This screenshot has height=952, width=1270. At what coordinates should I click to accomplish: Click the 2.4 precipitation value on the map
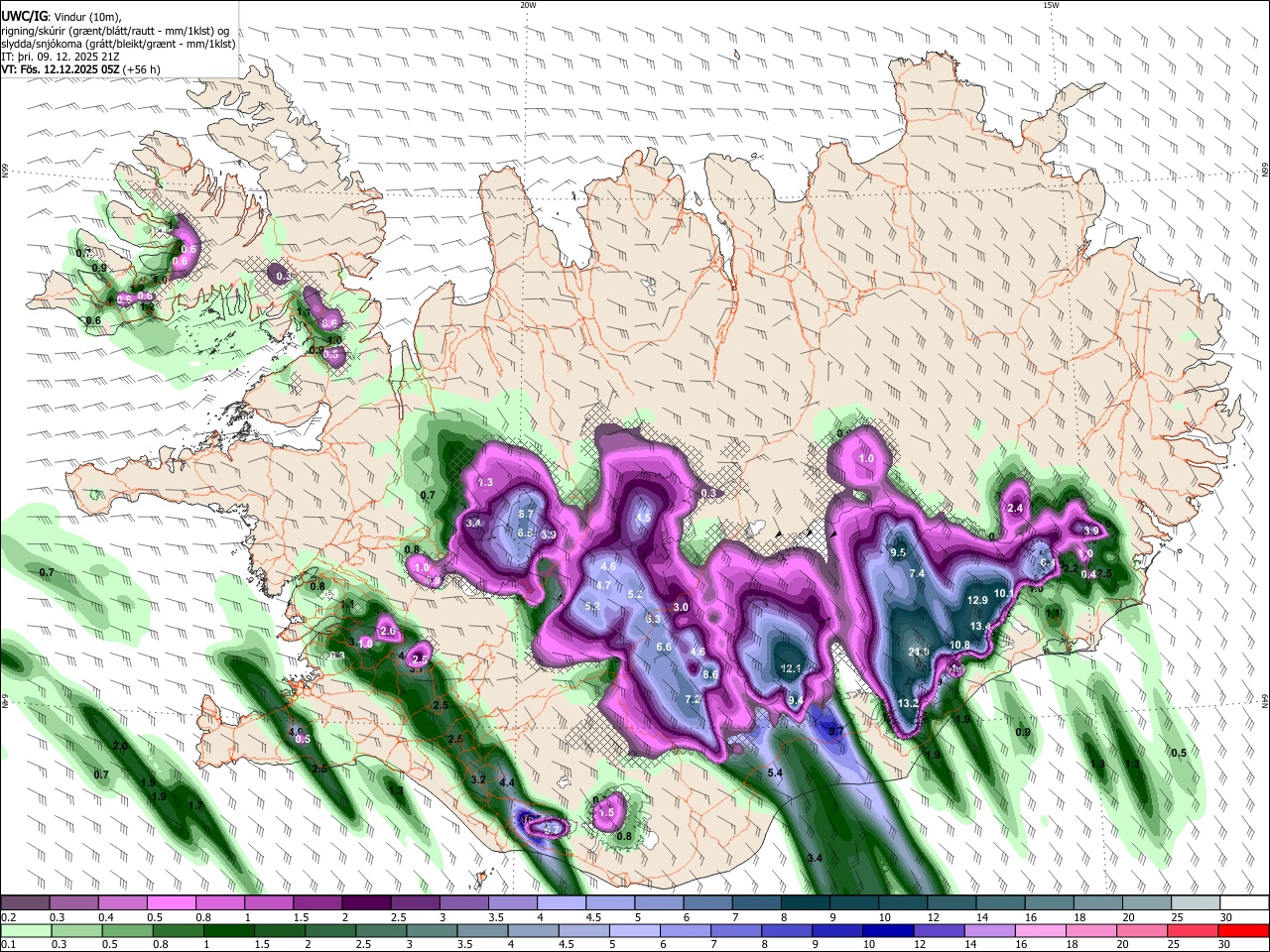click(1015, 508)
